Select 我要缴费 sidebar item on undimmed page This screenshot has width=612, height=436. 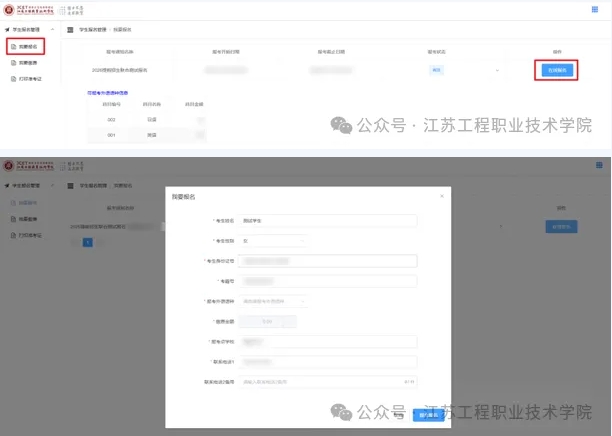point(24,63)
